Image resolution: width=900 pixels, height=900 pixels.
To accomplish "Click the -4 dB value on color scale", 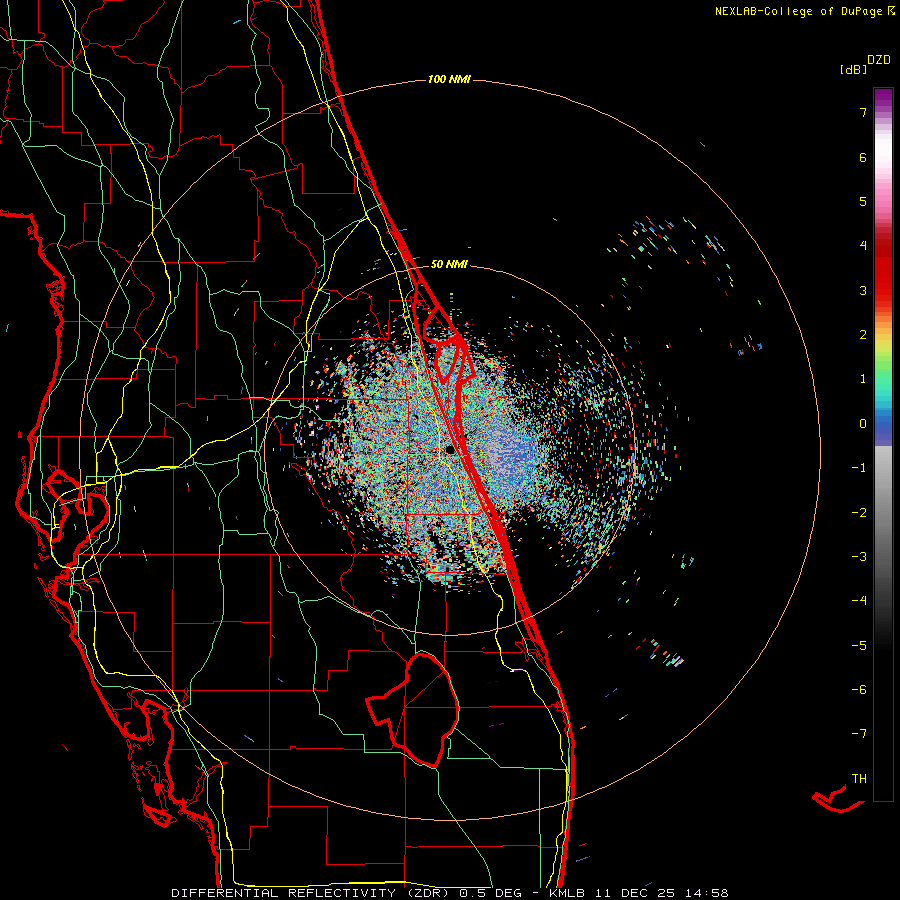I will click(859, 600).
